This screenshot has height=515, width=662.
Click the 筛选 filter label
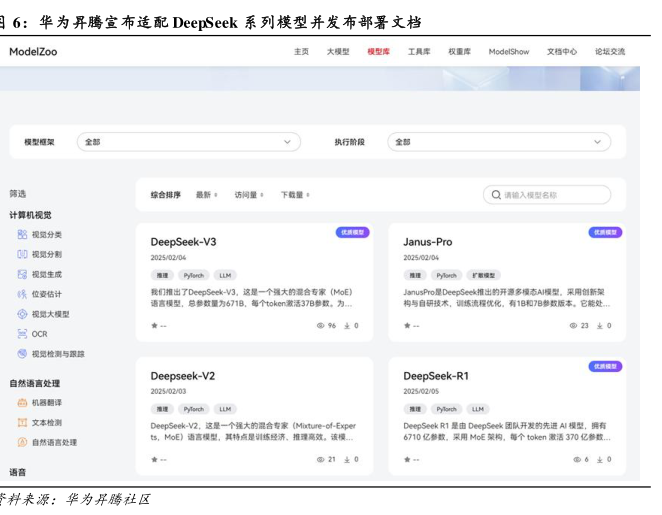click(x=18, y=194)
